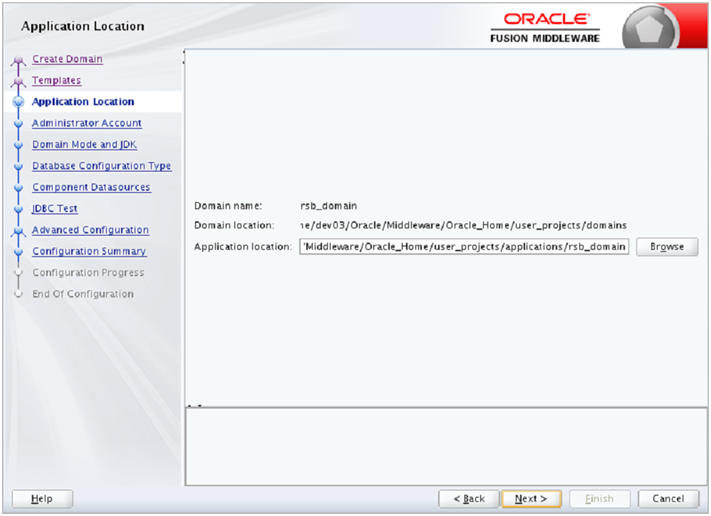Viewport: 711px width, 516px height.
Task: Click the Configuration Progress step bullet icon
Action: [x=18, y=273]
